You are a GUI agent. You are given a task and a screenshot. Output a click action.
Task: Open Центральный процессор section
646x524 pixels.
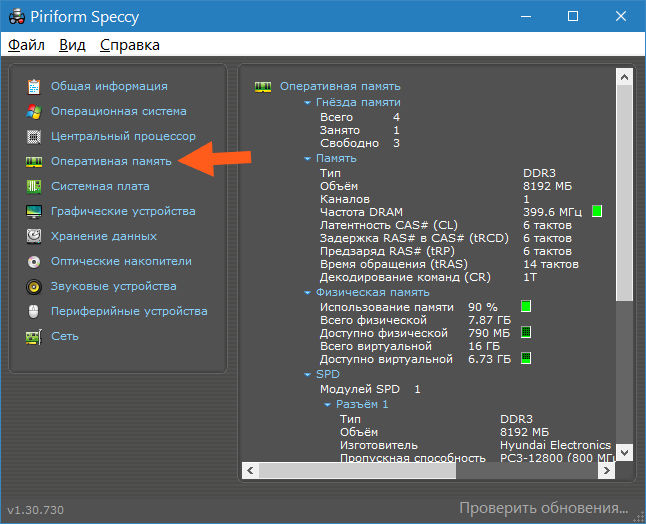point(123,137)
